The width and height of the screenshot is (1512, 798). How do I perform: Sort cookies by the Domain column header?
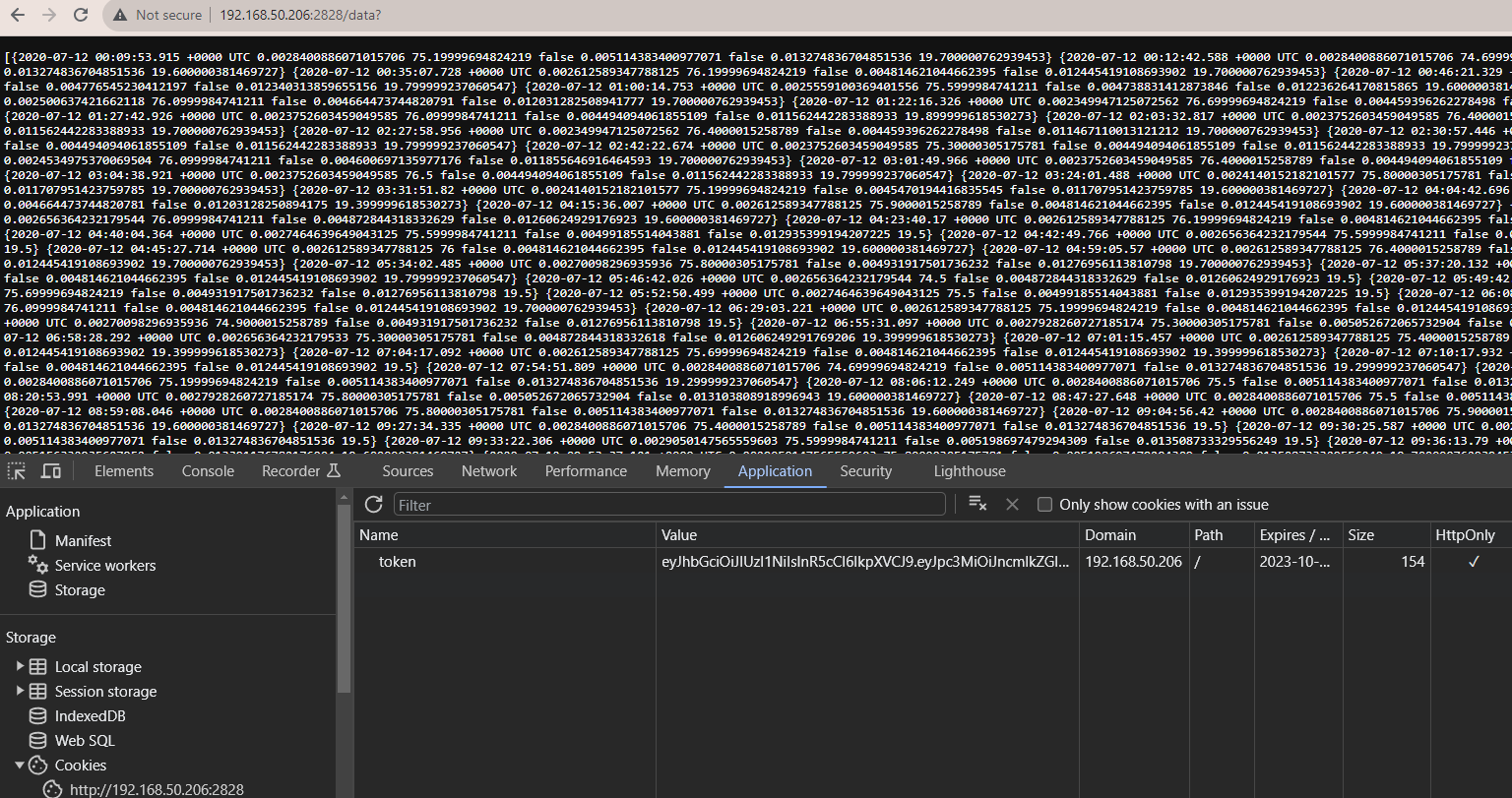pos(1110,535)
